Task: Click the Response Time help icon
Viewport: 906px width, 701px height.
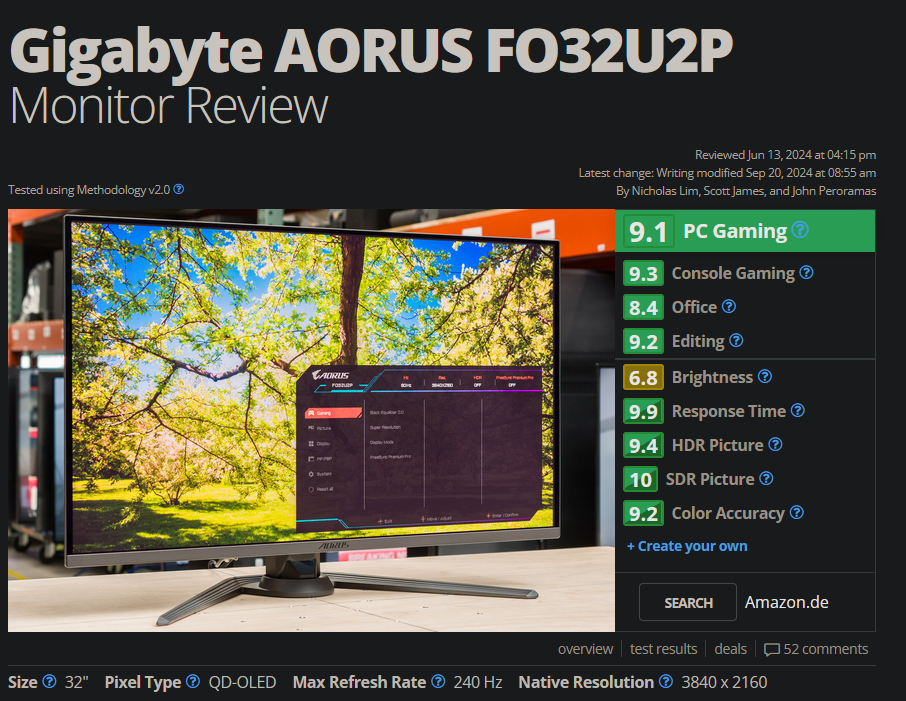Action: (798, 410)
